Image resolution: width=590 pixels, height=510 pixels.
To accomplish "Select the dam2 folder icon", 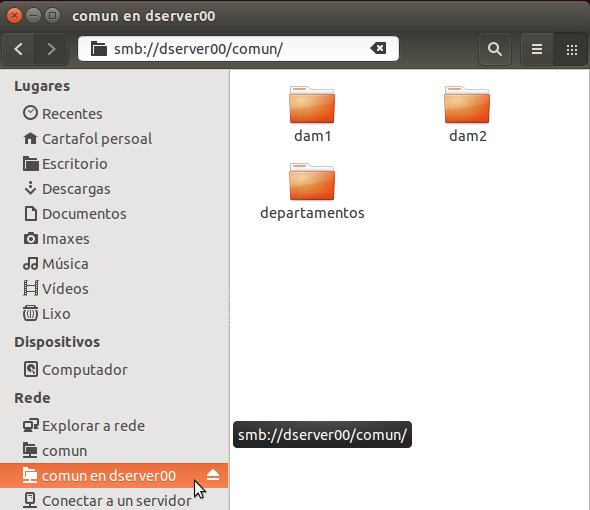I will tap(467, 105).
